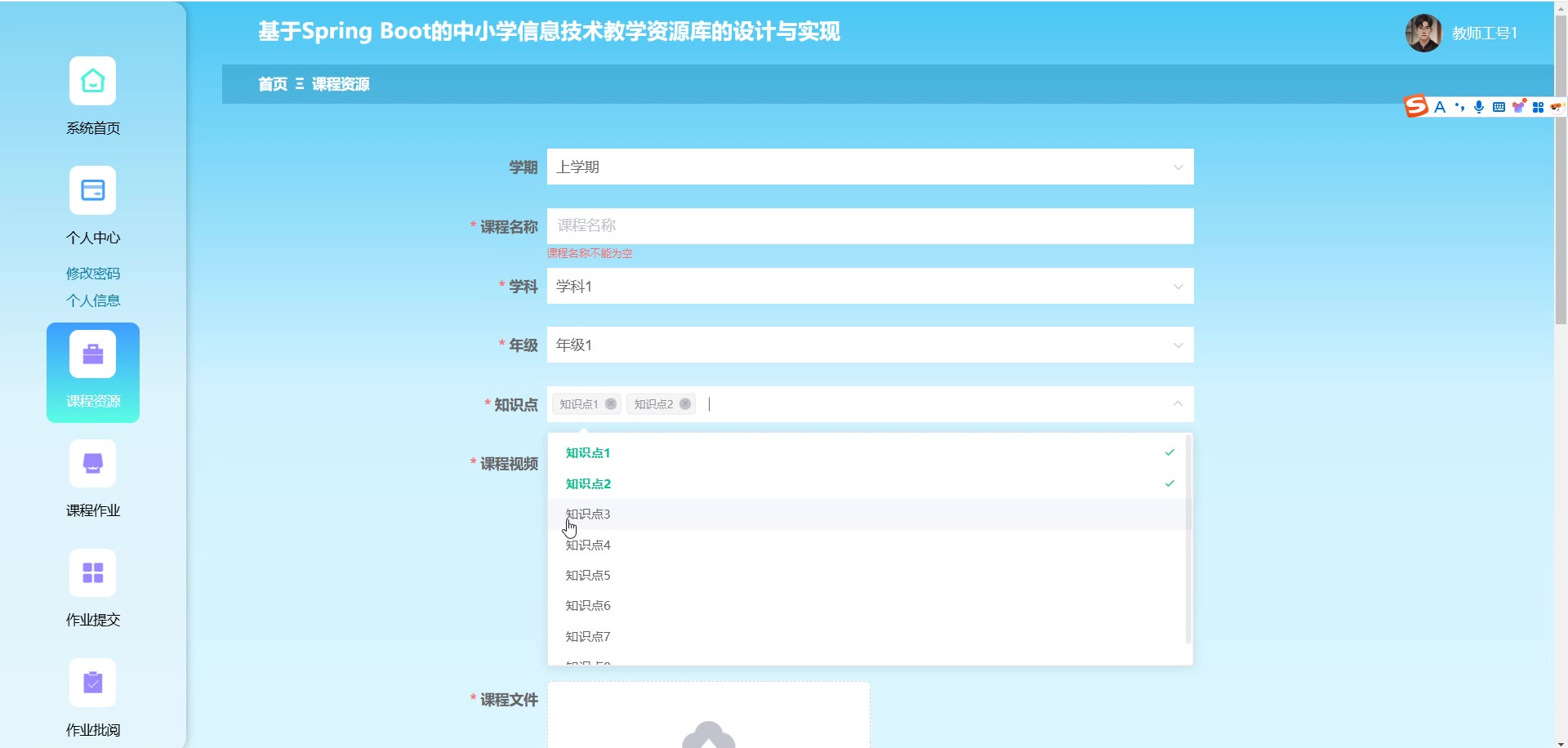Screen dimensions: 1568x748
Task: Click the page's vertical scrollbar
Action: point(1561,170)
